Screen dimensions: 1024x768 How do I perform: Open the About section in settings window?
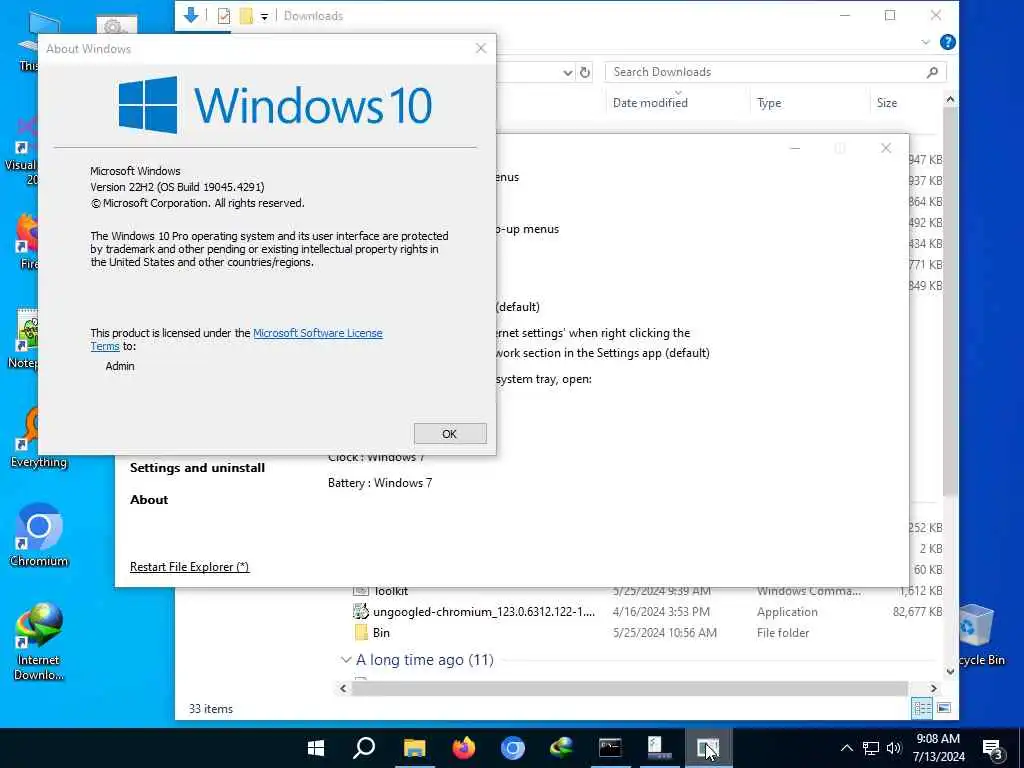pyautogui.click(x=149, y=500)
